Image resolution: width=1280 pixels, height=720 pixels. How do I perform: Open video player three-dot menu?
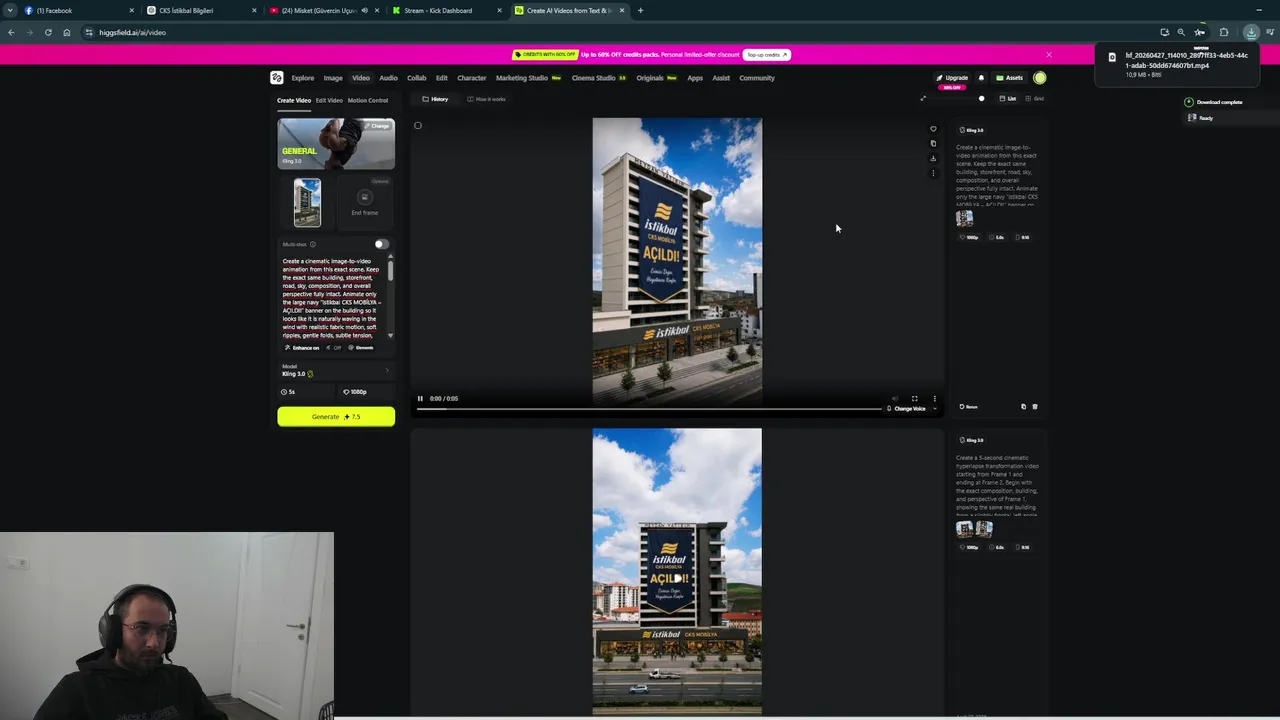[934, 398]
